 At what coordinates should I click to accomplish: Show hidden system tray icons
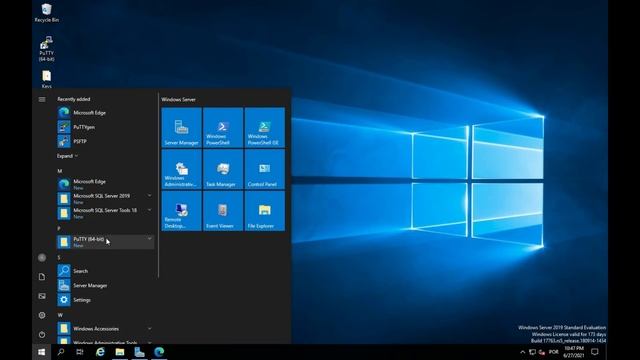[x=522, y=352]
